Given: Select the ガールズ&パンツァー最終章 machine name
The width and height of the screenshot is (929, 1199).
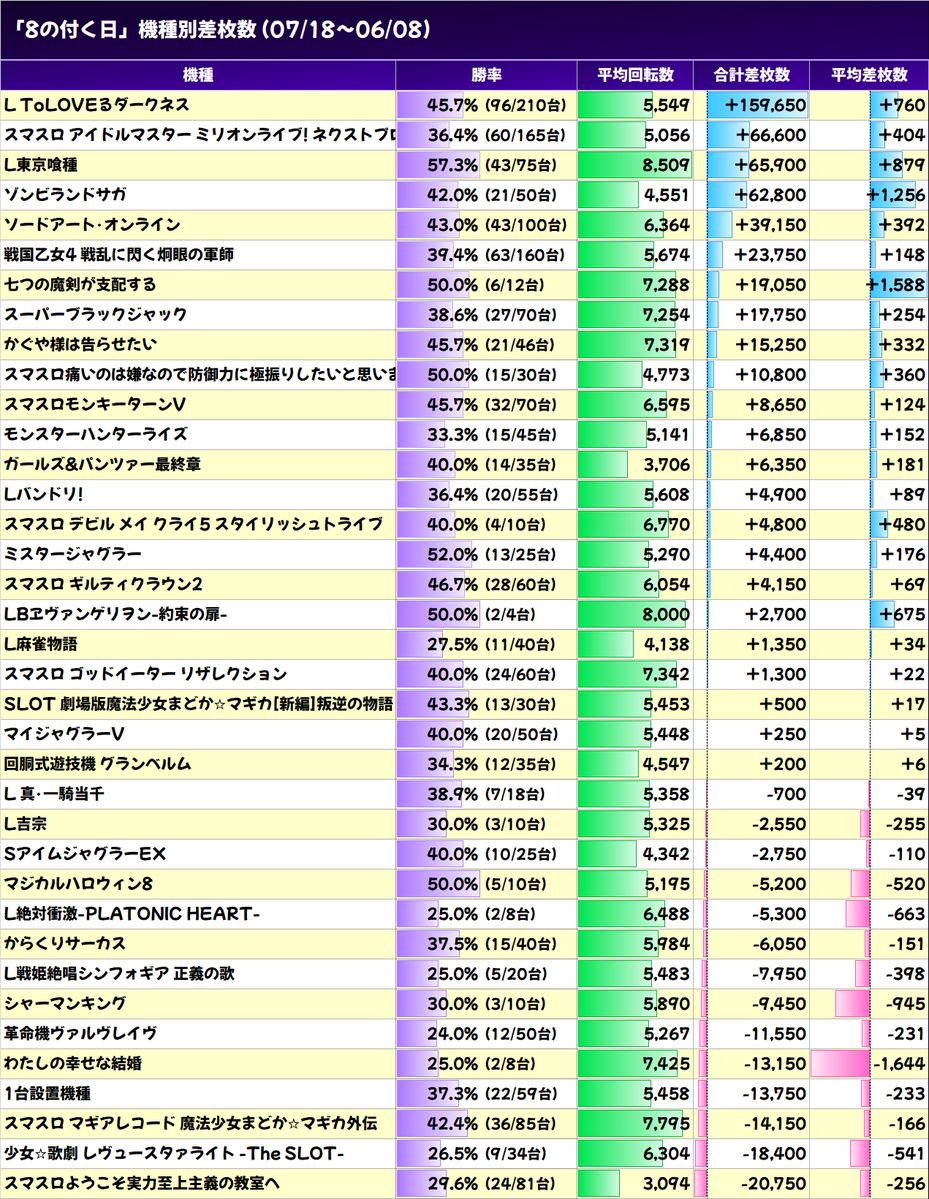Looking at the screenshot, I should tap(102, 464).
